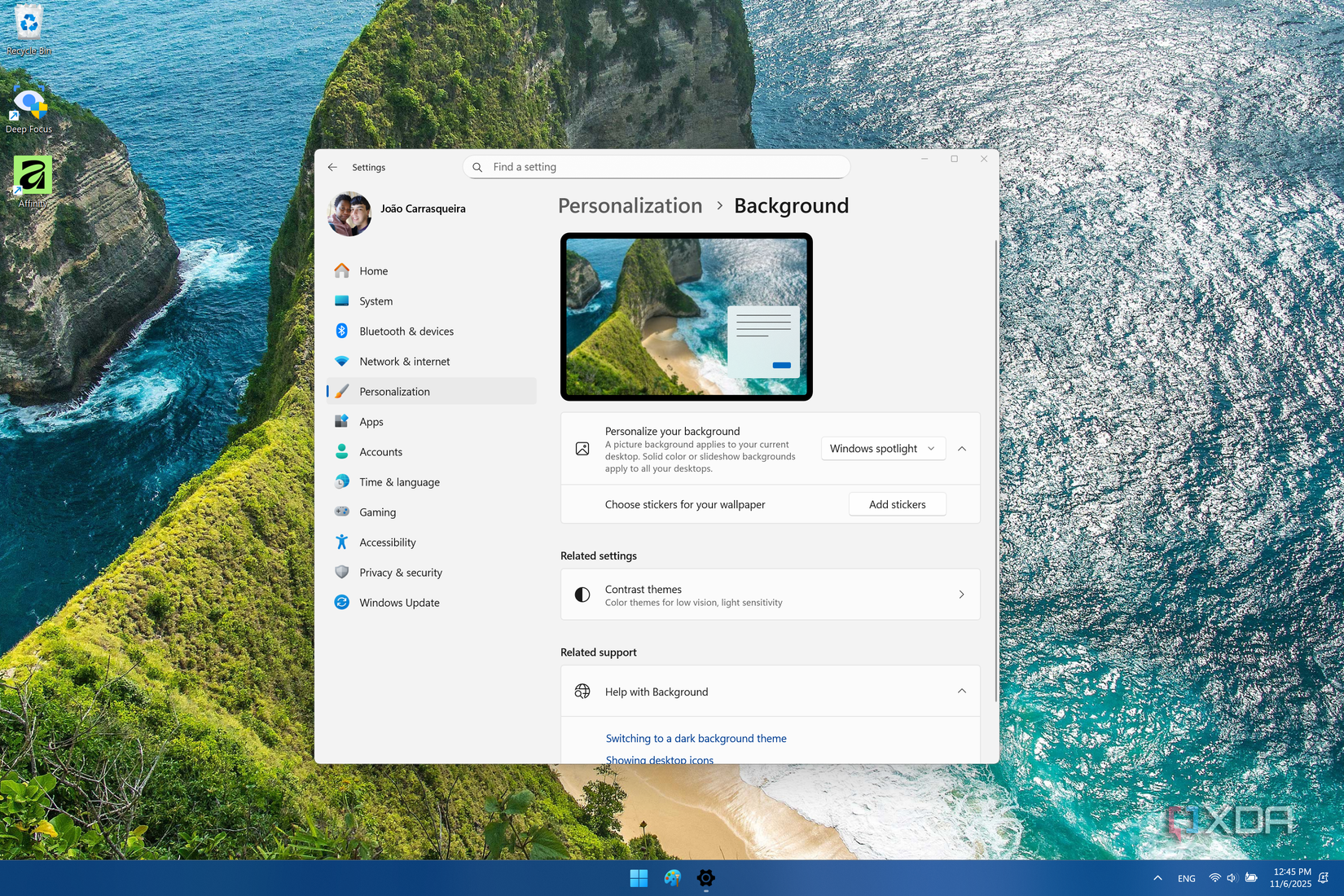Click the Home house icon in sidebar
Image resolution: width=1344 pixels, height=896 pixels.
pos(342,270)
